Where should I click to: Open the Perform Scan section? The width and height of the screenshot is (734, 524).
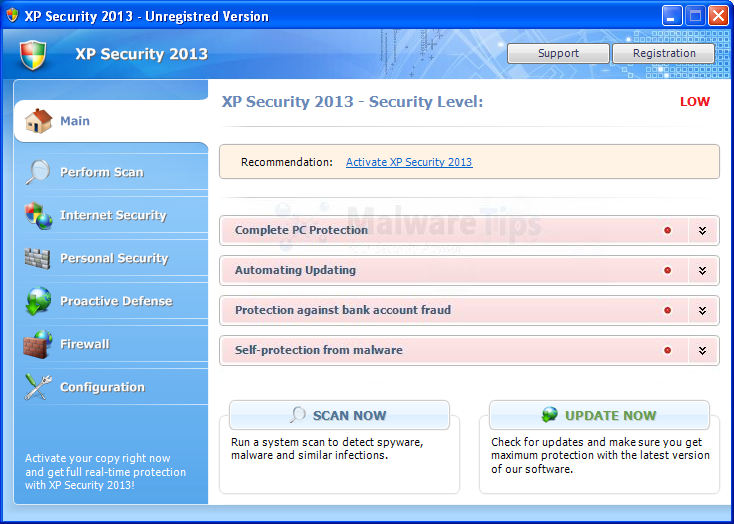[x=111, y=172]
